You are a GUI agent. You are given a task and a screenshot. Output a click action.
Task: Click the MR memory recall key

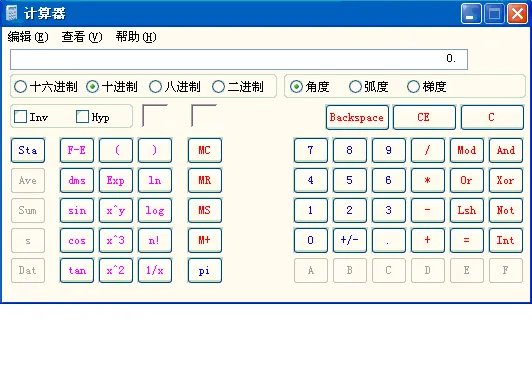[205, 180]
